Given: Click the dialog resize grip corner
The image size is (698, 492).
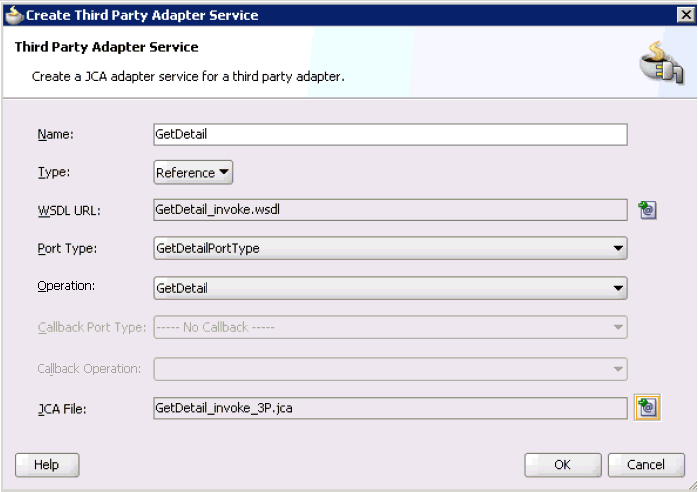Looking at the screenshot, I should tap(692, 486).
